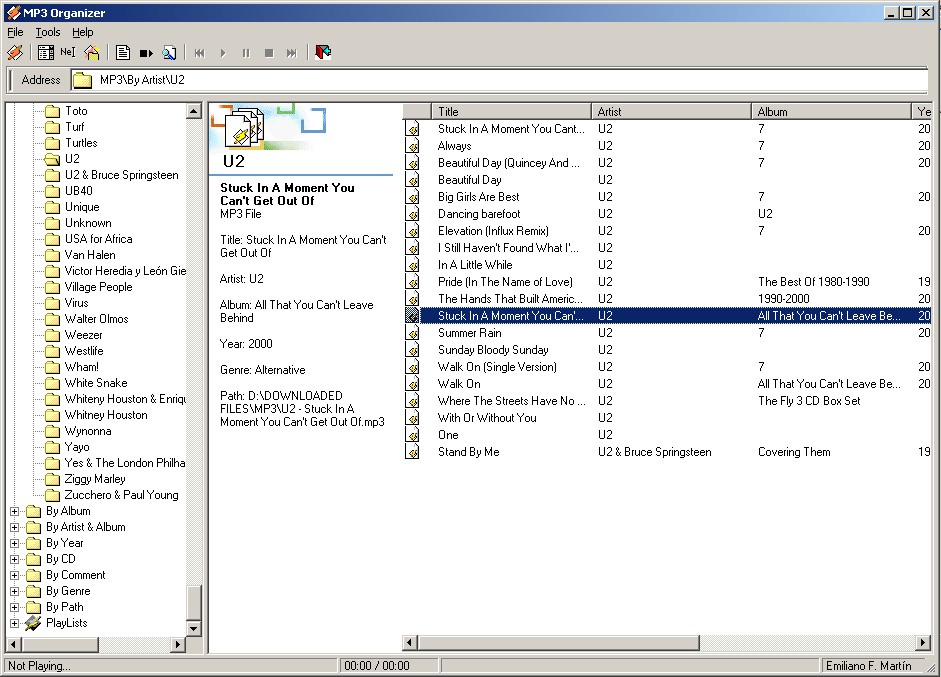The height and width of the screenshot is (677, 941).
Task: Open the list view options toolbar icon
Action: pos(46,53)
